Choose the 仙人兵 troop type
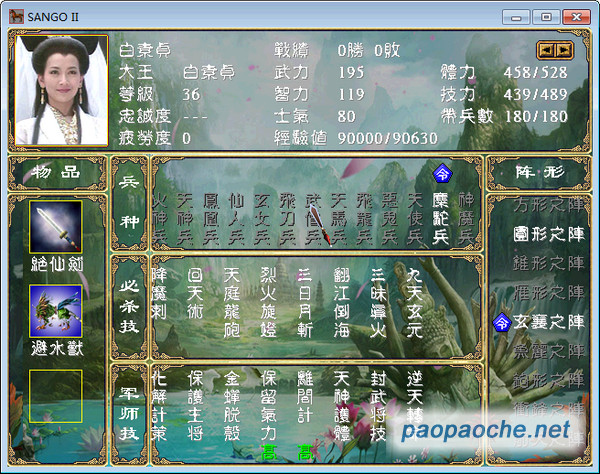 (x=236, y=219)
